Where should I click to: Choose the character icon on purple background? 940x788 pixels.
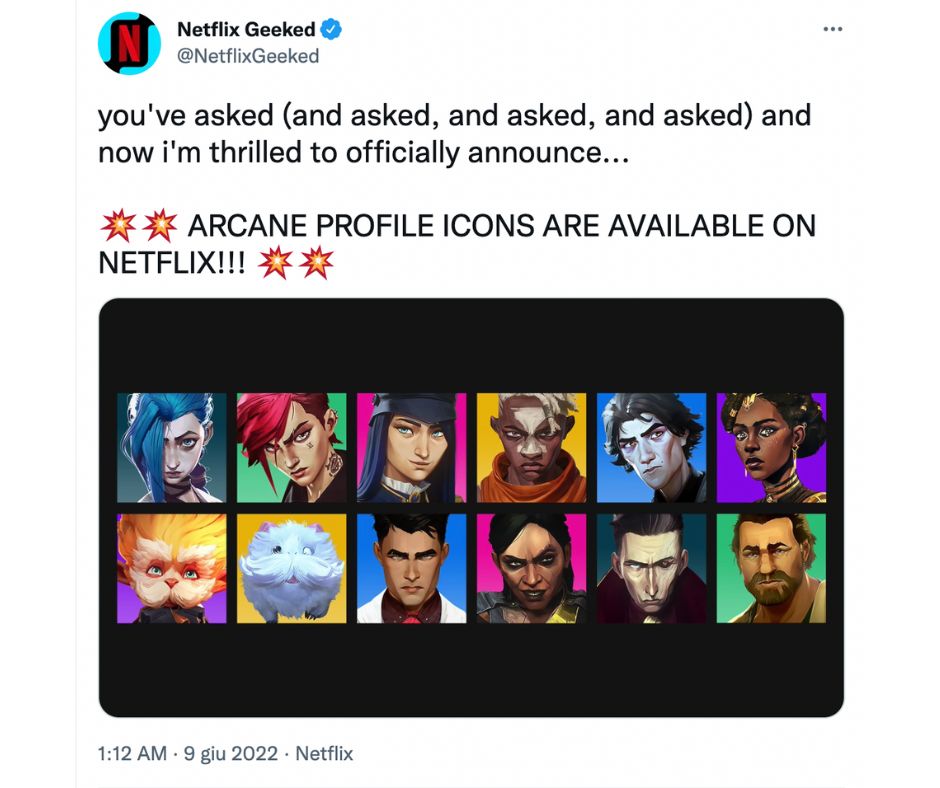point(771,447)
